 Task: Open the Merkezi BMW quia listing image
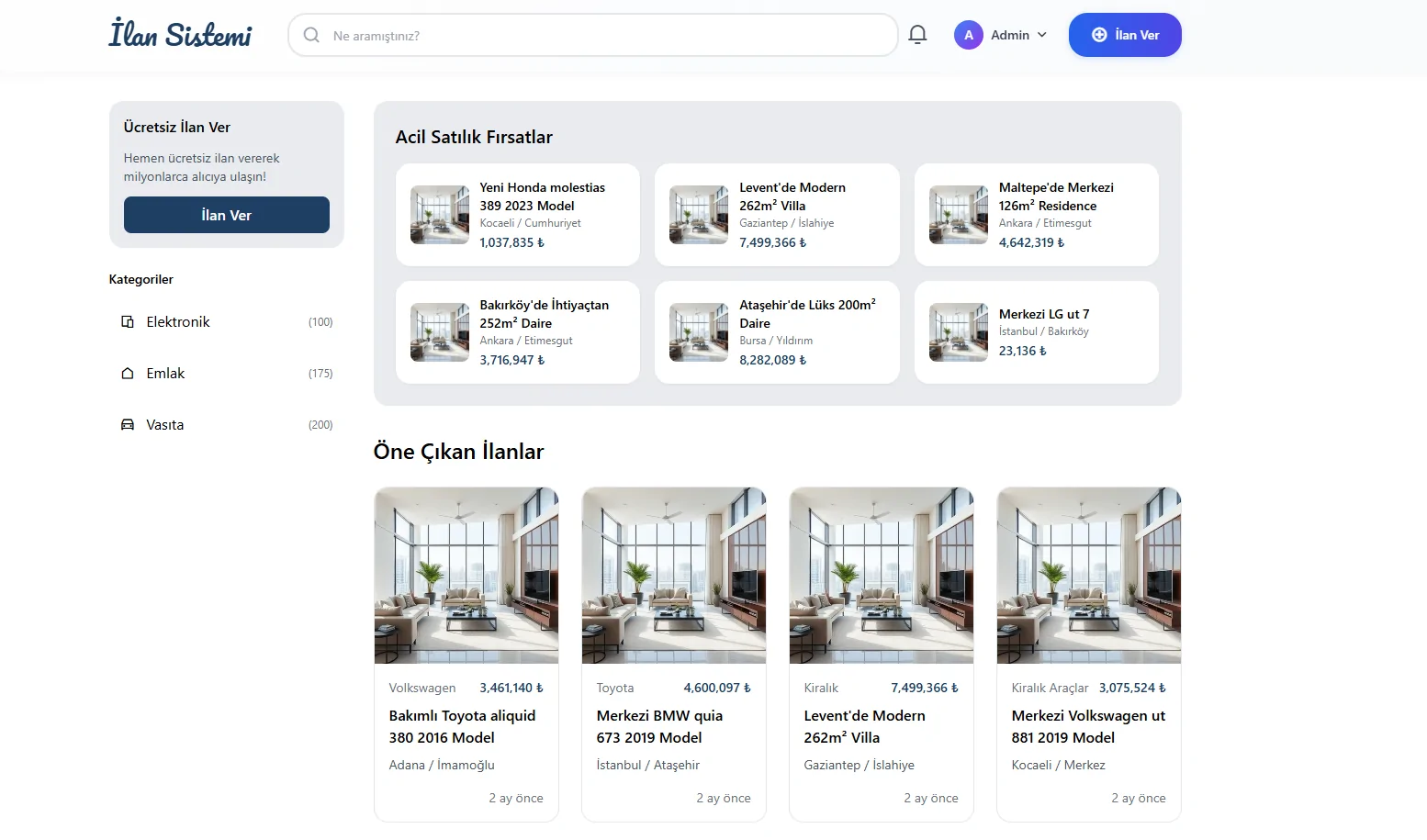(674, 576)
